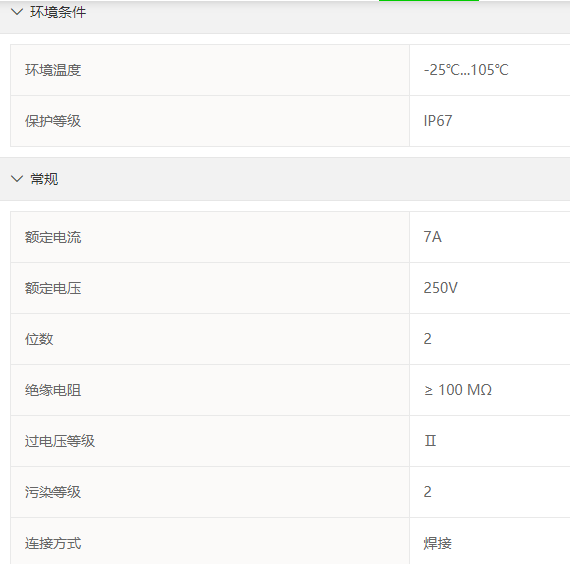
Task: Click the IP67 value
Action: coord(438,121)
